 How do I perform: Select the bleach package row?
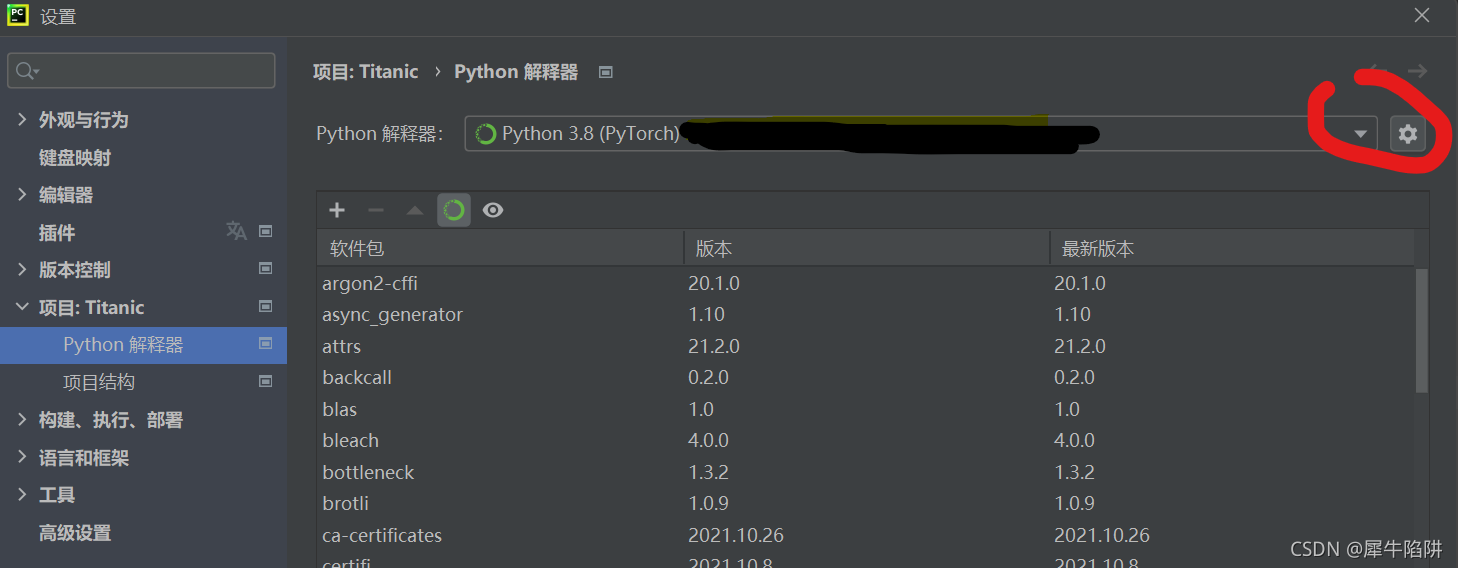coord(866,440)
